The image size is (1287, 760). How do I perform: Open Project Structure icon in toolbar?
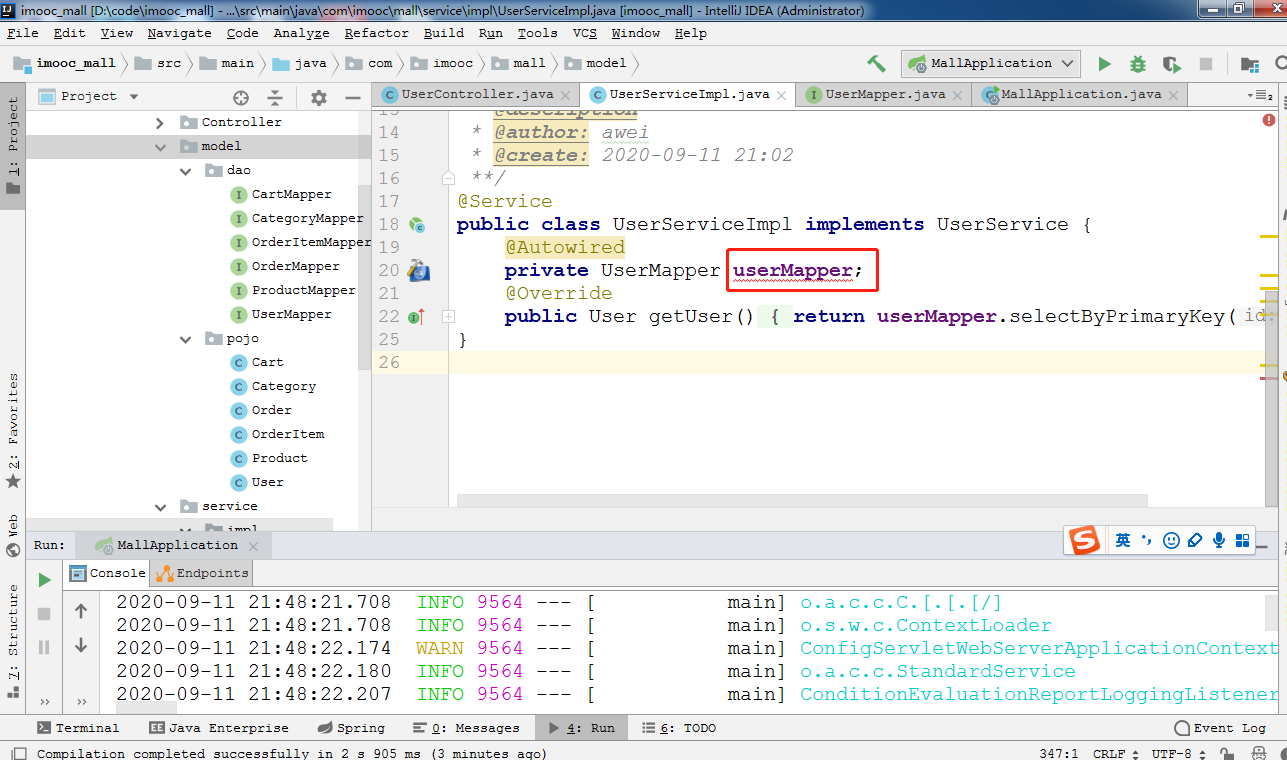click(1249, 64)
